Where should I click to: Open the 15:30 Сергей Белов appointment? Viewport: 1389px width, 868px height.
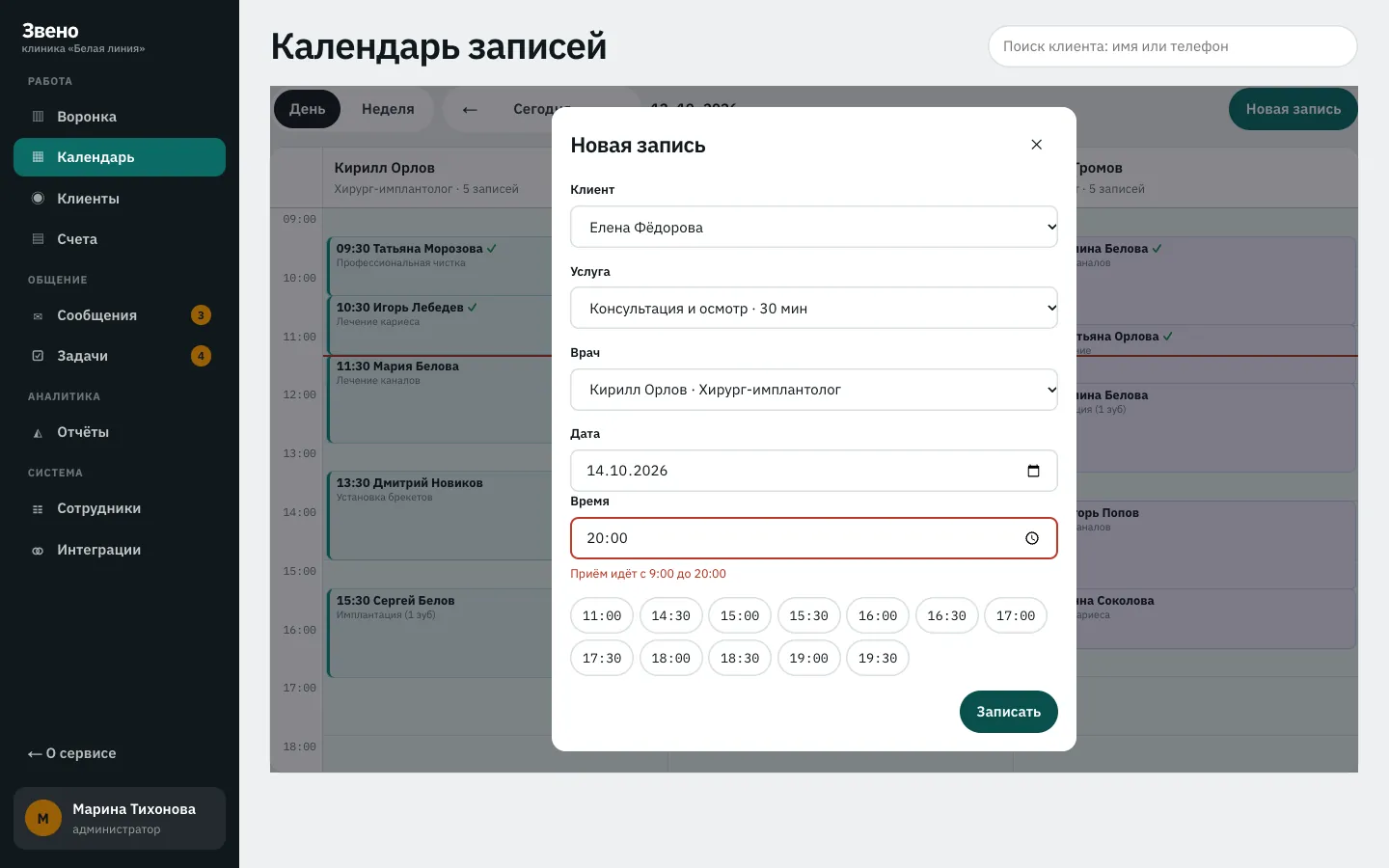440,633
